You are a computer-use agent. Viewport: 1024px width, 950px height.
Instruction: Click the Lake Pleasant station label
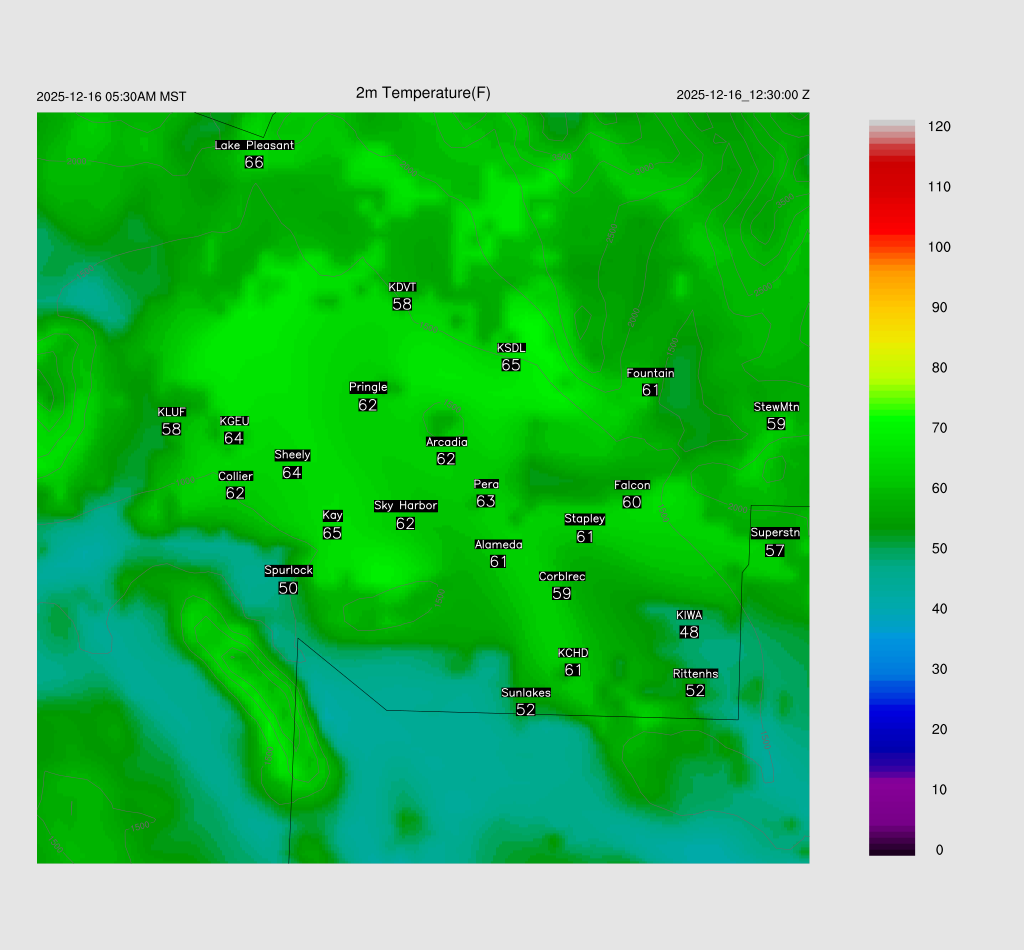tap(254, 145)
